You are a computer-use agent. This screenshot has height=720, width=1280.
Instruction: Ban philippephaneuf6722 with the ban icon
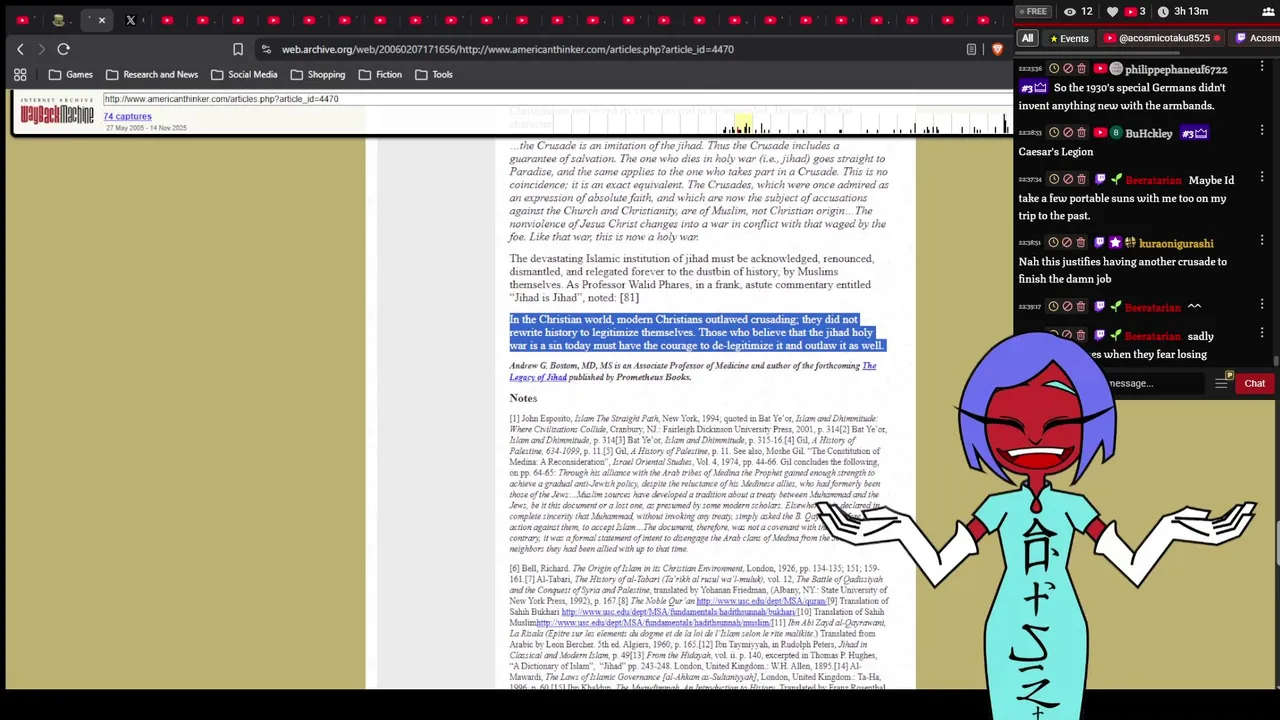(x=1067, y=69)
